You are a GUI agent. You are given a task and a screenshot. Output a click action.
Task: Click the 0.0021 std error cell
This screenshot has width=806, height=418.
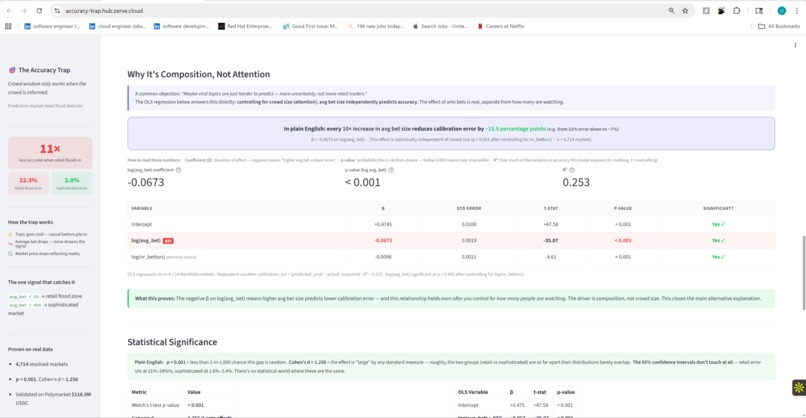(469, 257)
